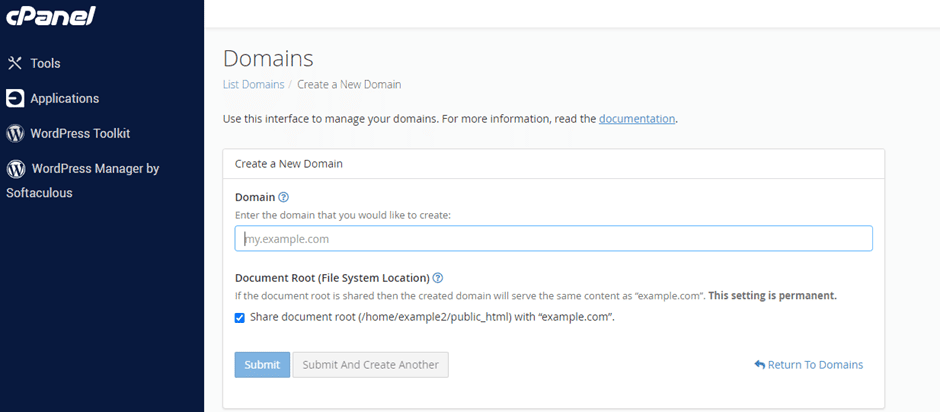Open the help icon beside Document Root
Image resolution: width=940 pixels, height=412 pixels.
pyautogui.click(x=438, y=278)
